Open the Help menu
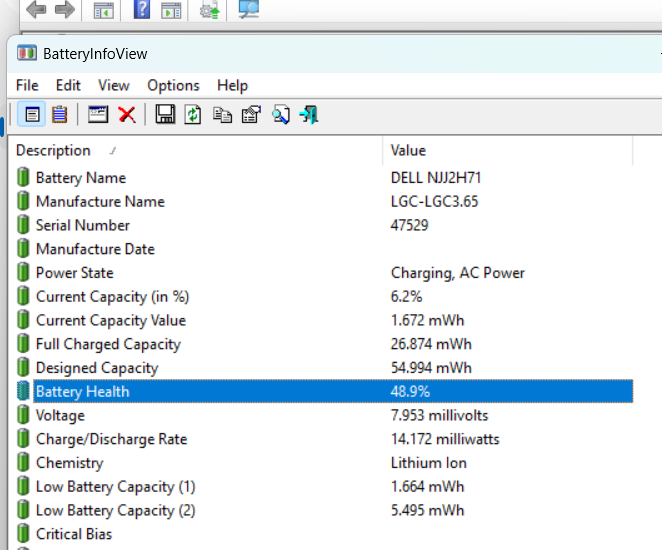 tap(232, 85)
